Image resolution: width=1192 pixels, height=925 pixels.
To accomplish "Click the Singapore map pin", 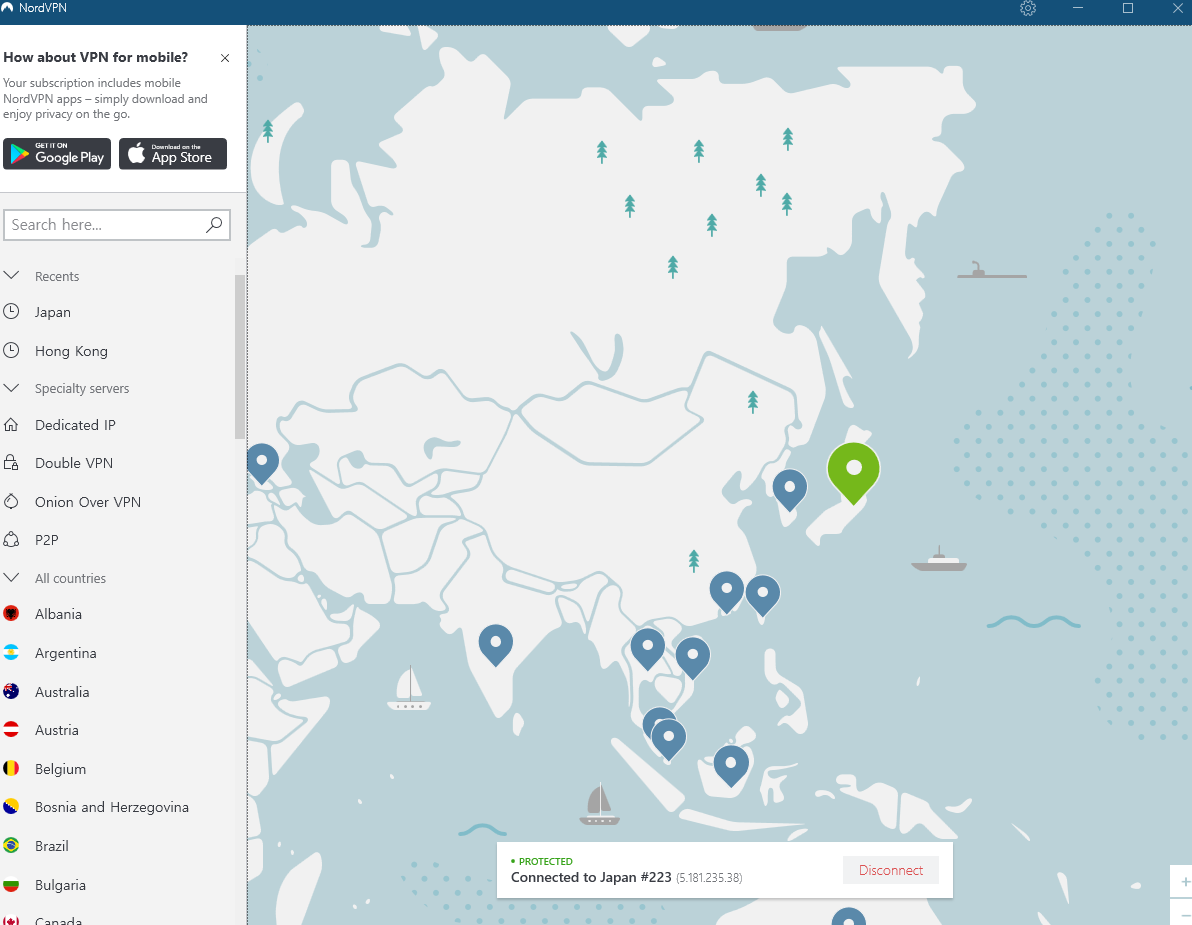I will coord(669,740).
